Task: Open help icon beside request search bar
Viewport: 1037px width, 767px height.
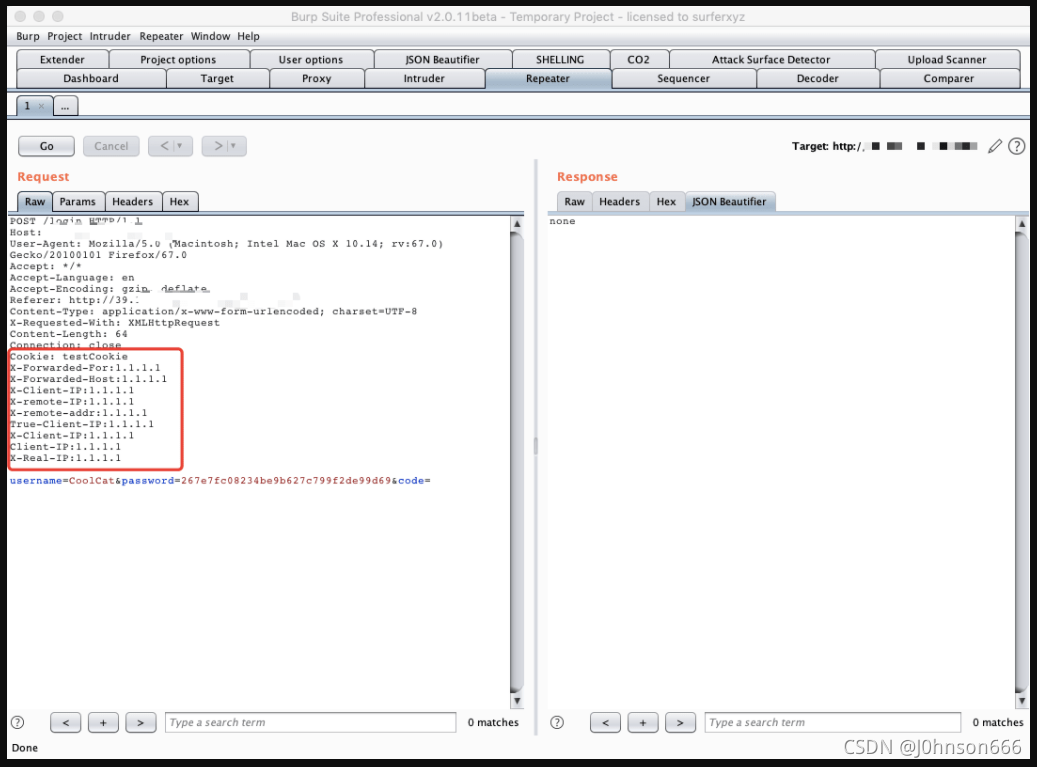Action: click(x=18, y=722)
